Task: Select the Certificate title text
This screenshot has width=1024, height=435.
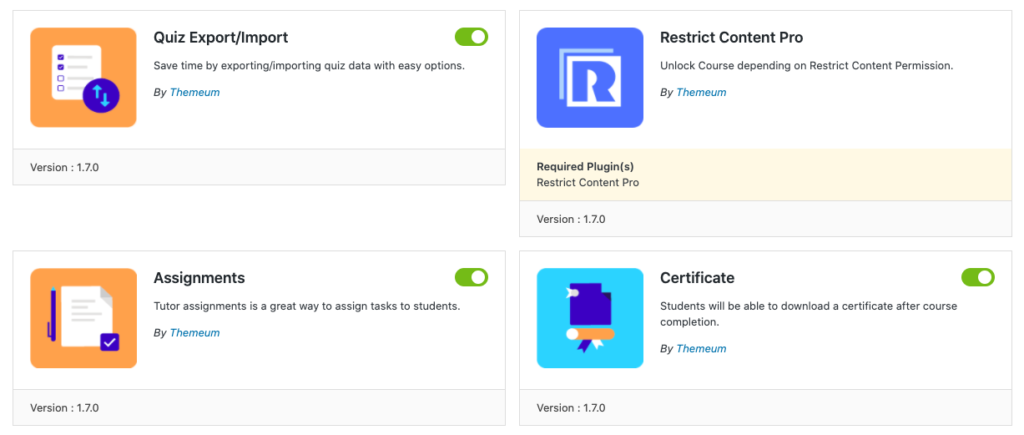Action: click(697, 278)
